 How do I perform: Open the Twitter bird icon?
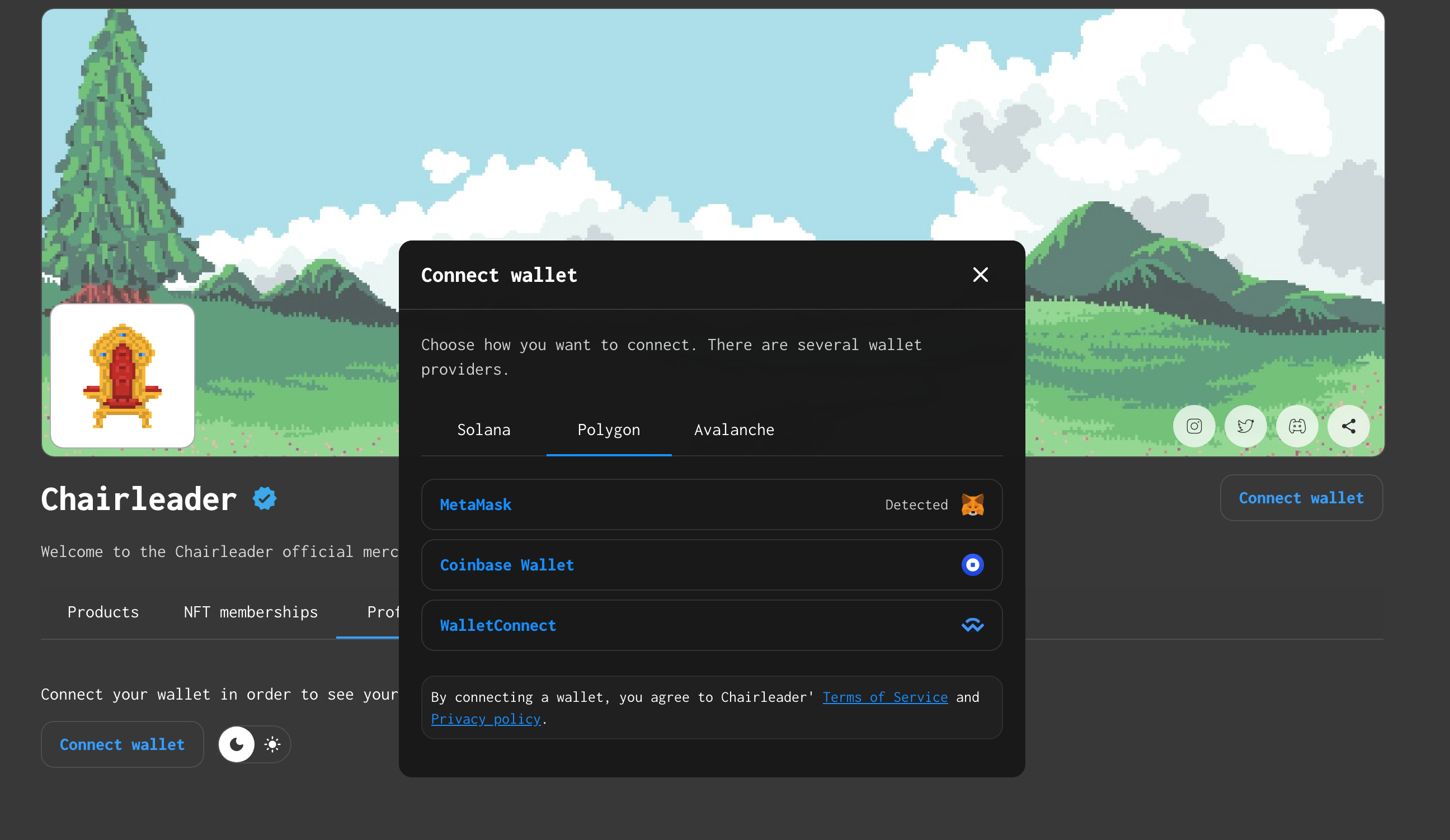click(1245, 426)
